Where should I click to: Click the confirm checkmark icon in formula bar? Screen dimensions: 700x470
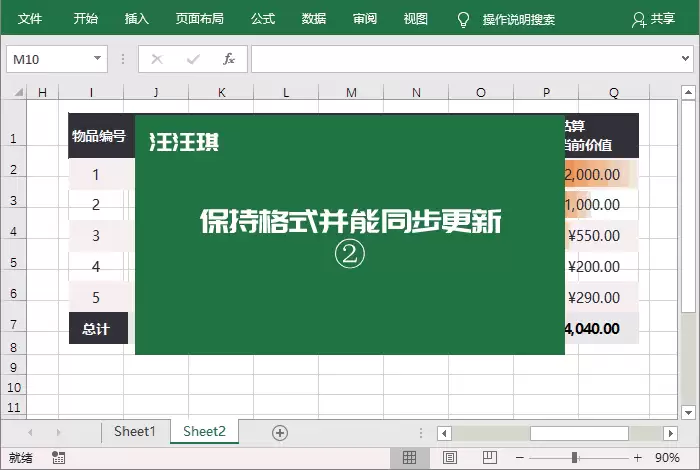pyautogui.click(x=193, y=59)
